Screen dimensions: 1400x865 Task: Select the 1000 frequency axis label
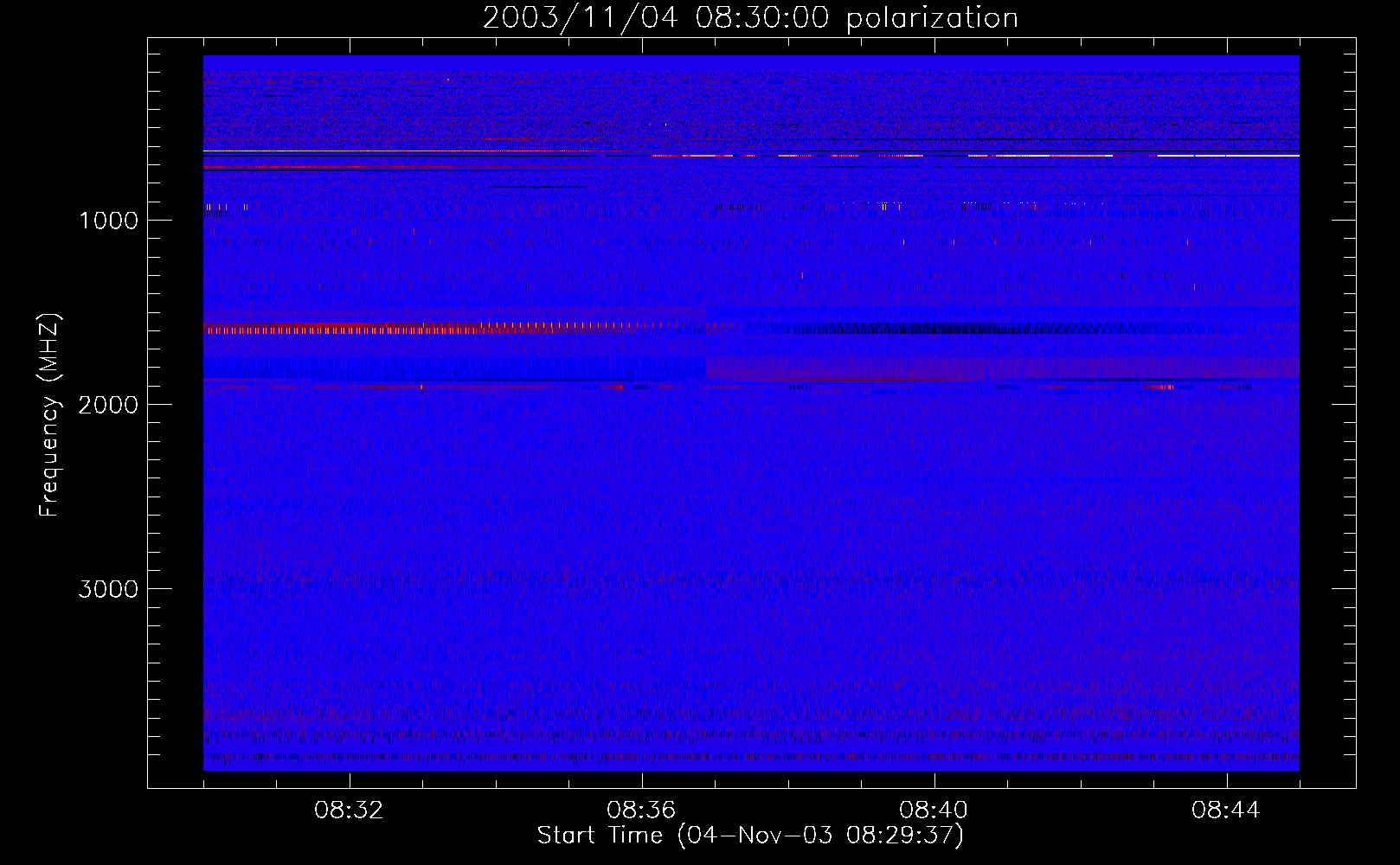pos(108,221)
